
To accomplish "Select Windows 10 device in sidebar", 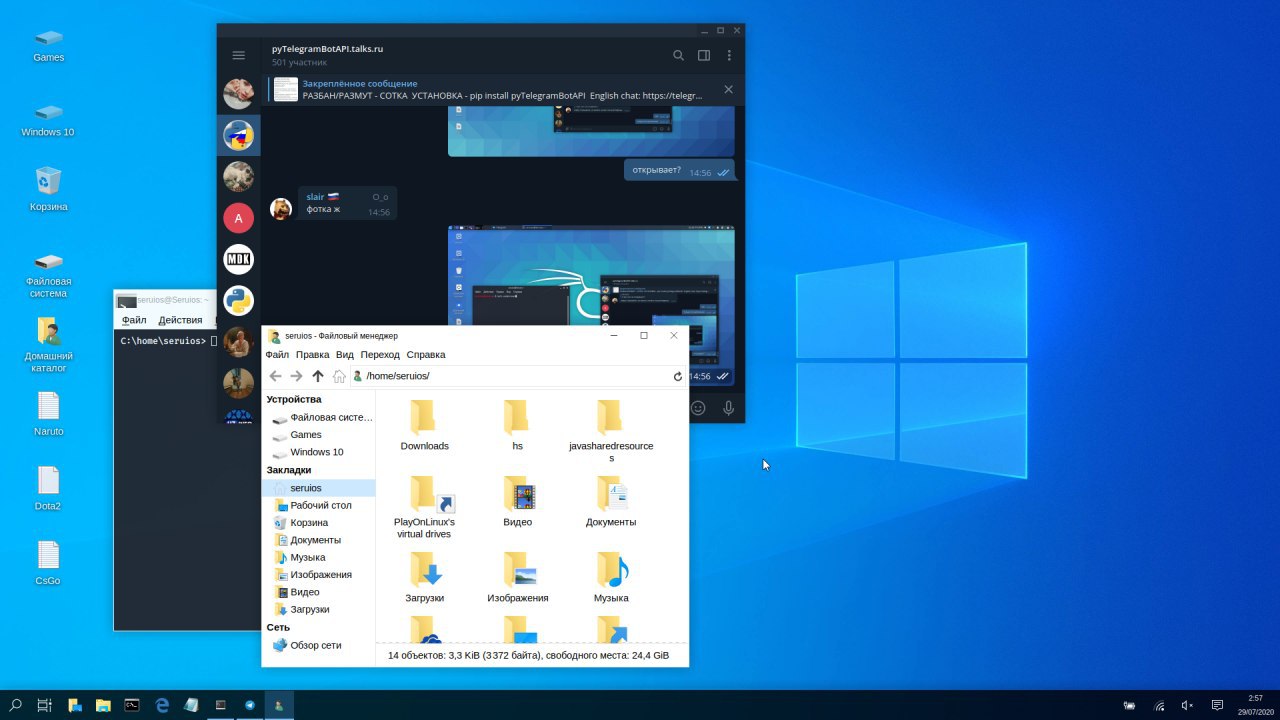I will 318,452.
